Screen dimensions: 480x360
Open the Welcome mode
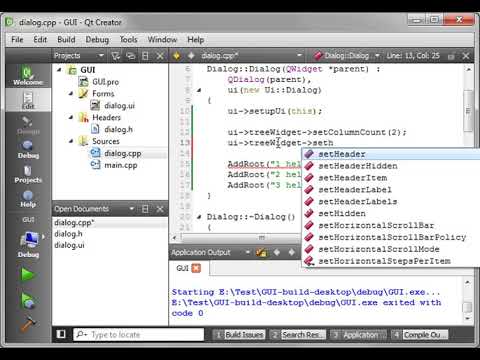click(x=28, y=75)
